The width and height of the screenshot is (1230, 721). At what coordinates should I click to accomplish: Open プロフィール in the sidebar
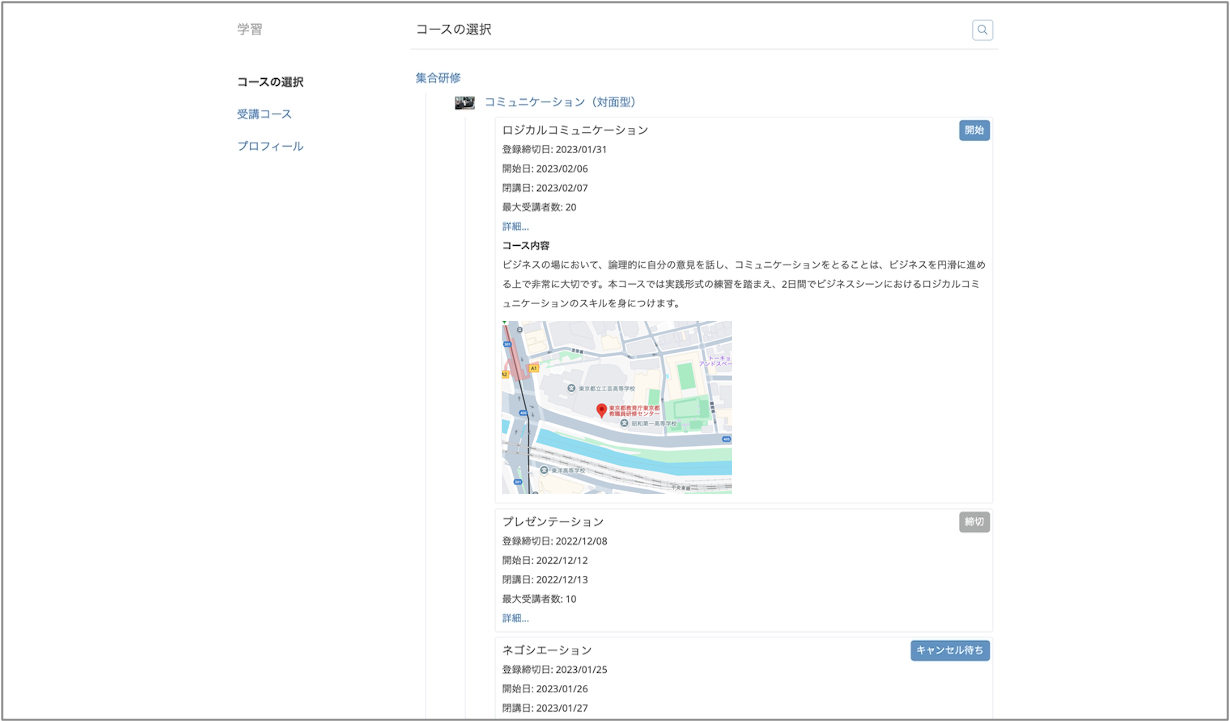270,146
